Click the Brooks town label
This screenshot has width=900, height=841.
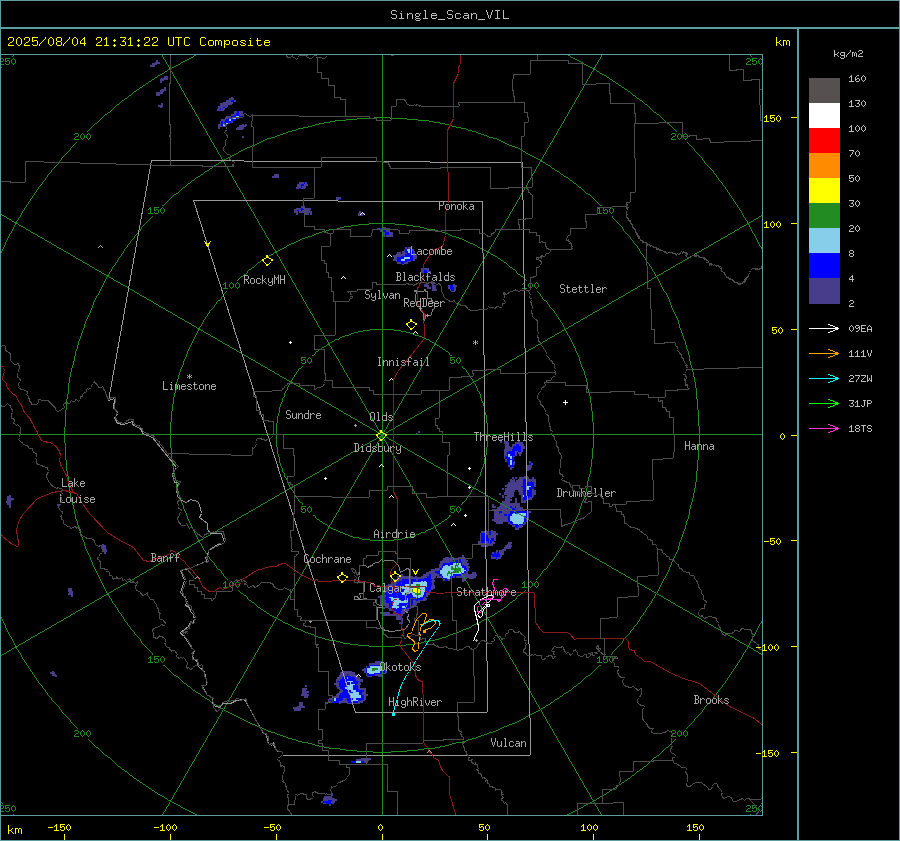pyautogui.click(x=711, y=700)
